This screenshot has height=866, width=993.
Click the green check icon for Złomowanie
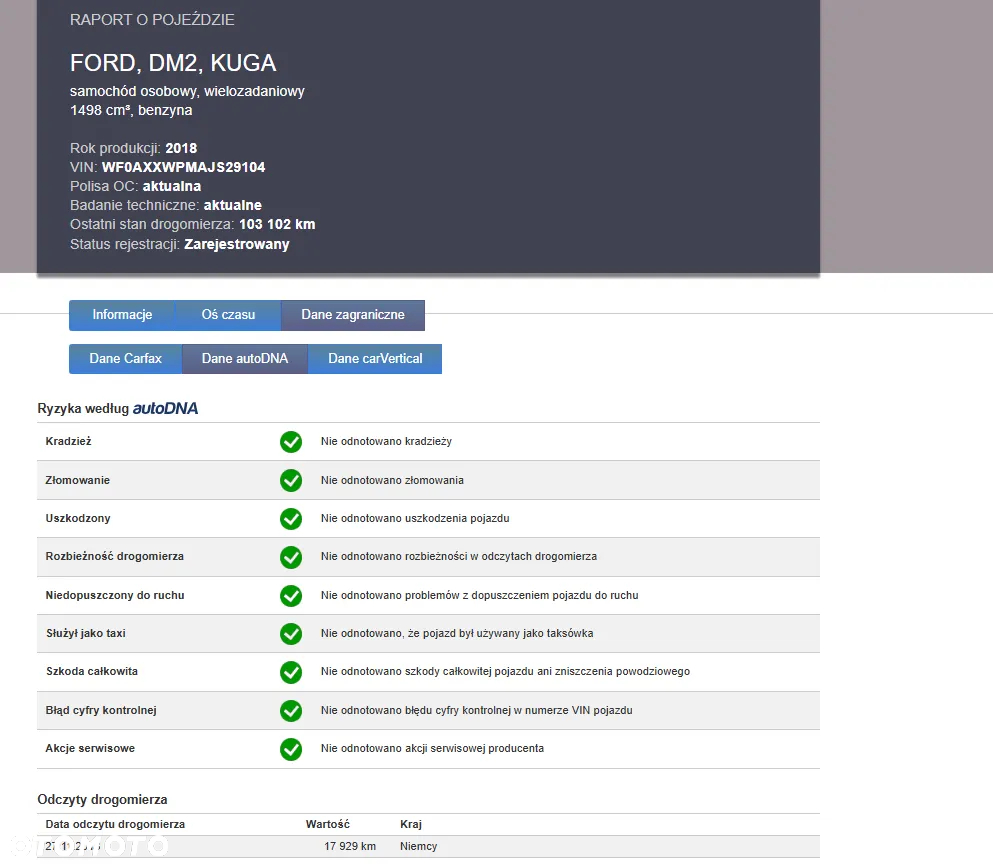[291, 480]
